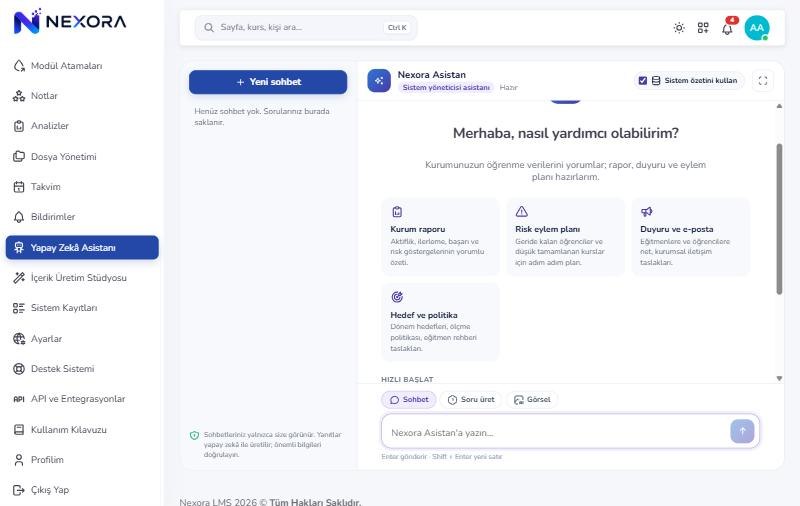The width and height of the screenshot is (800, 506).
Task: Click the send arrow button
Action: [x=742, y=432]
